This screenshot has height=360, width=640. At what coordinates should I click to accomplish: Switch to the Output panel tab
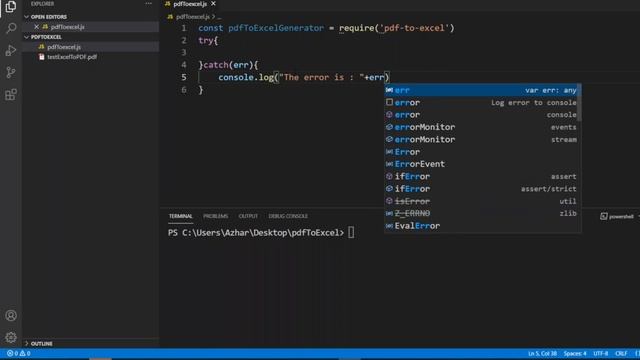(x=248, y=216)
